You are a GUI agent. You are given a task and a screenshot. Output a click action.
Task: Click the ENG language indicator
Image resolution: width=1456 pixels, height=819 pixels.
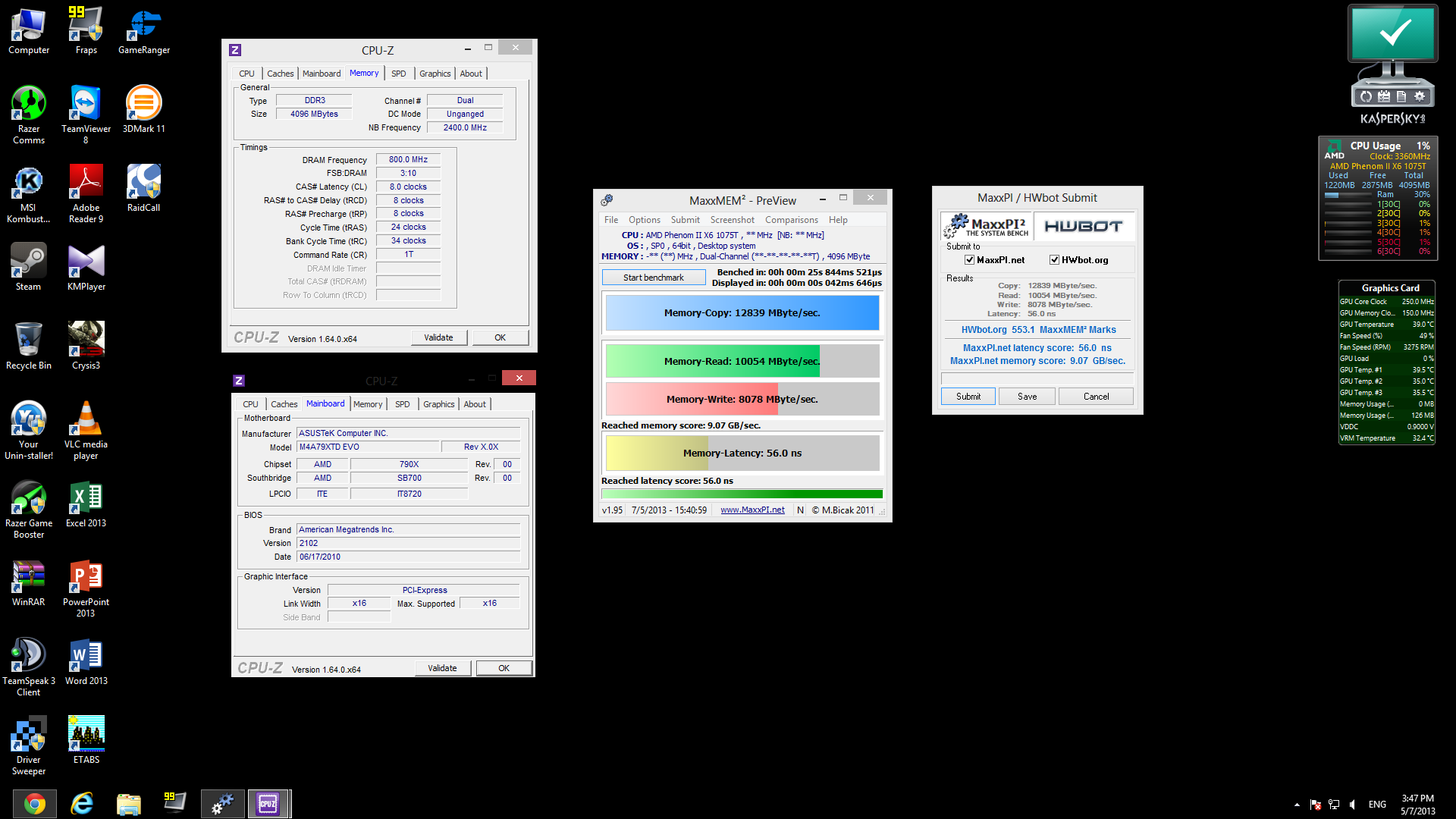point(1377,805)
